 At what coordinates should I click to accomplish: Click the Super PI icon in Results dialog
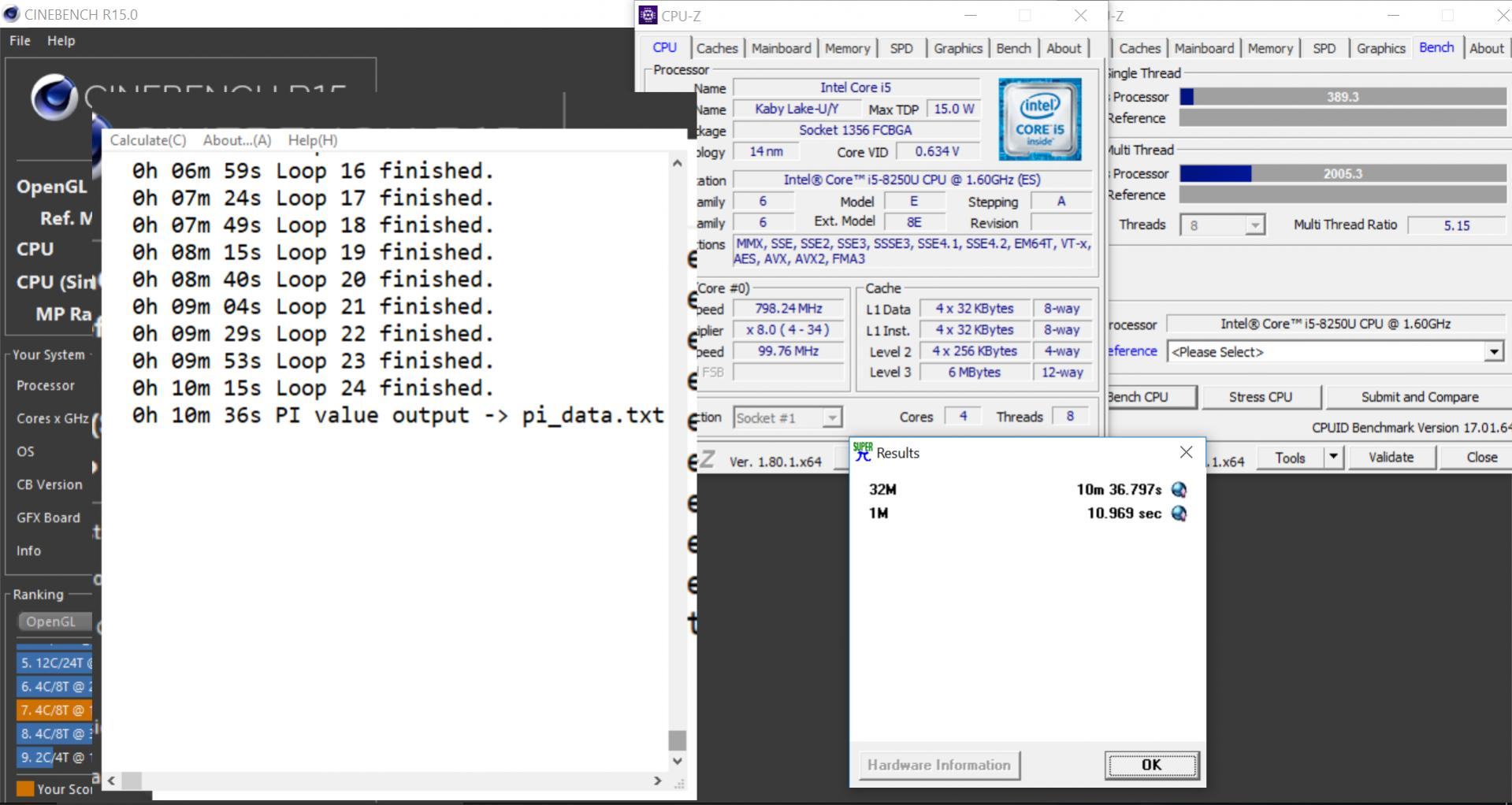click(x=863, y=452)
